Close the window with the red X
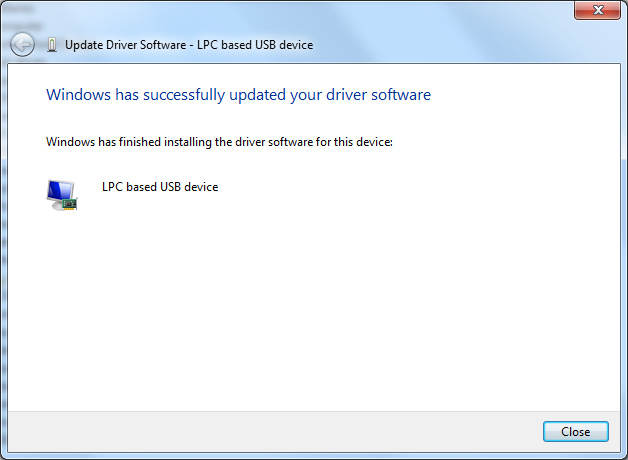The image size is (628, 460). tap(598, 10)
